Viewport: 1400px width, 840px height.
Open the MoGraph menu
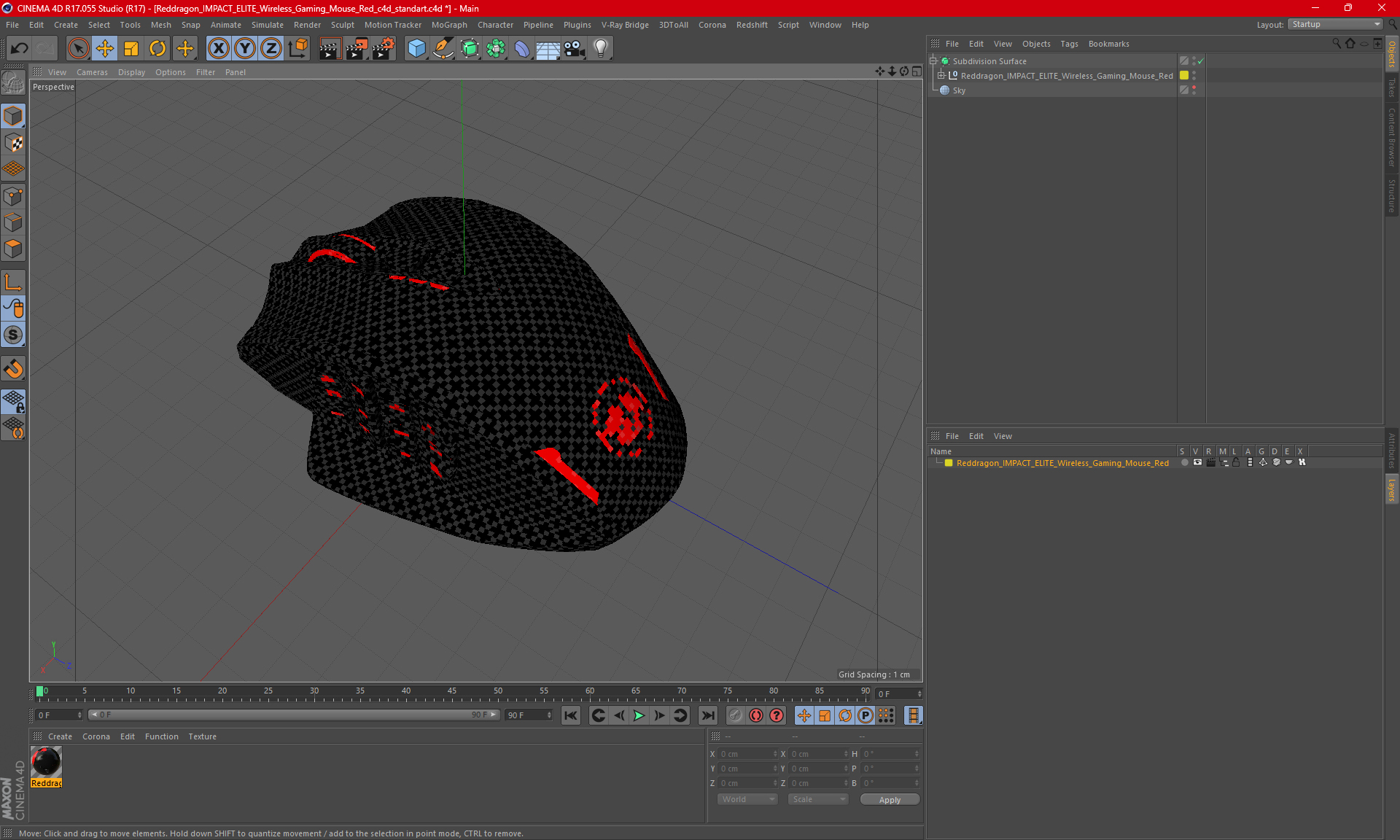click(449, 25)
